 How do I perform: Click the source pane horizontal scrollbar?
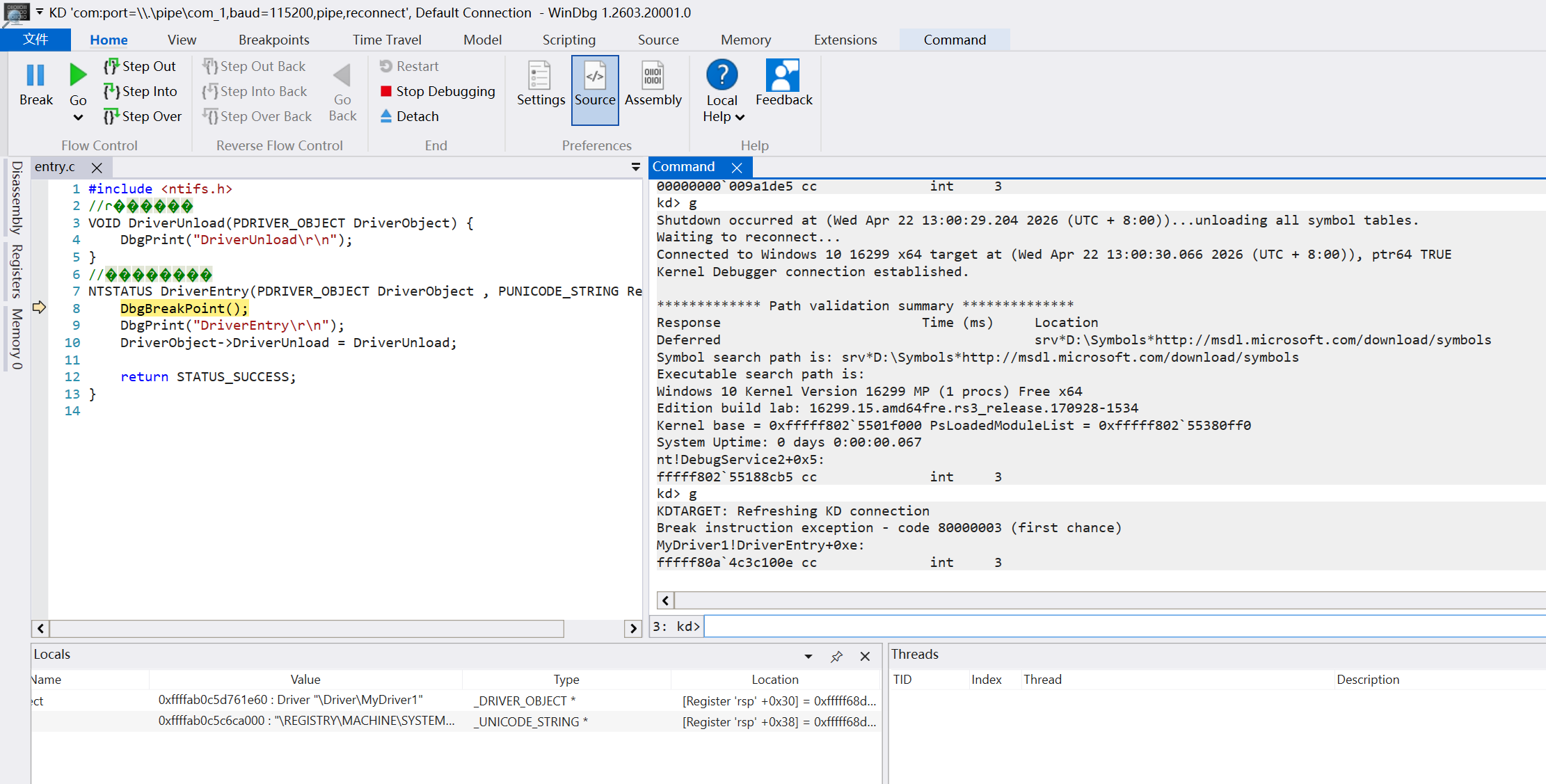pos(307,628)
